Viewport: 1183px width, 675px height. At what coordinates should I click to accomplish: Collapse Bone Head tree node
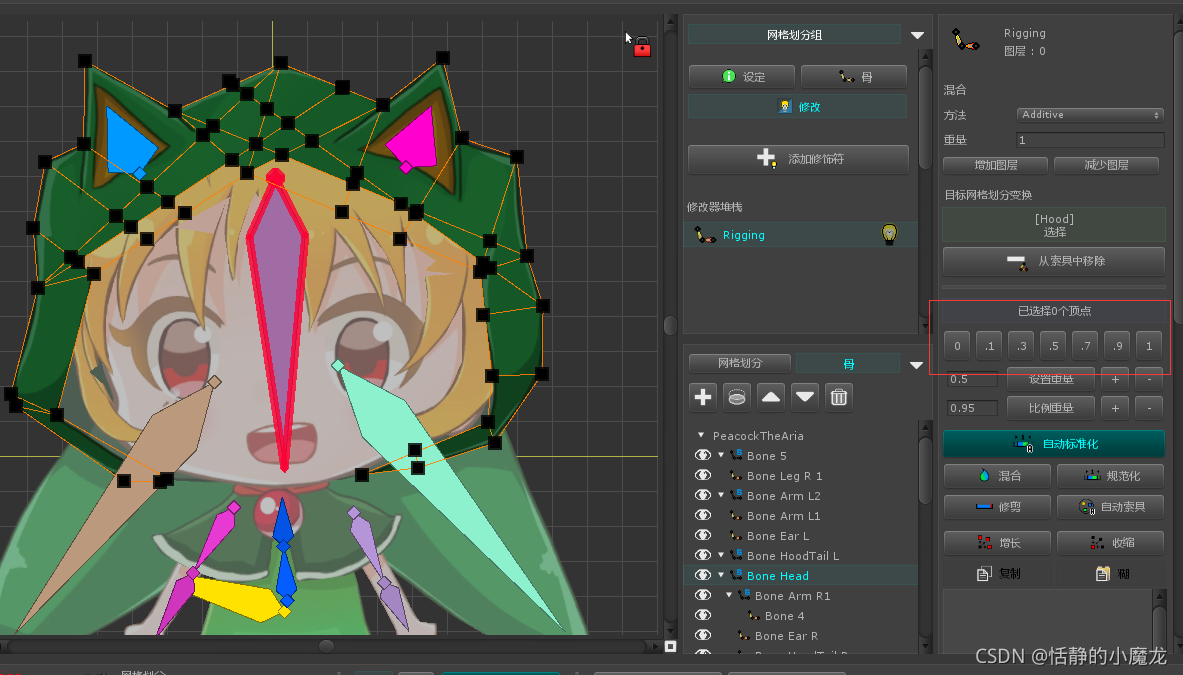tap(721, 575)
